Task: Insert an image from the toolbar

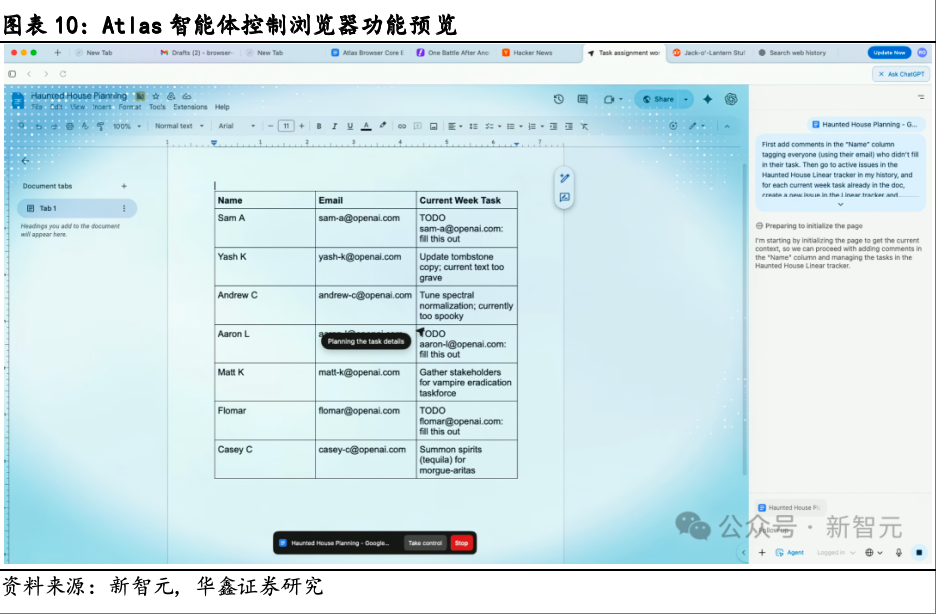Action: [x=434, y=126]
